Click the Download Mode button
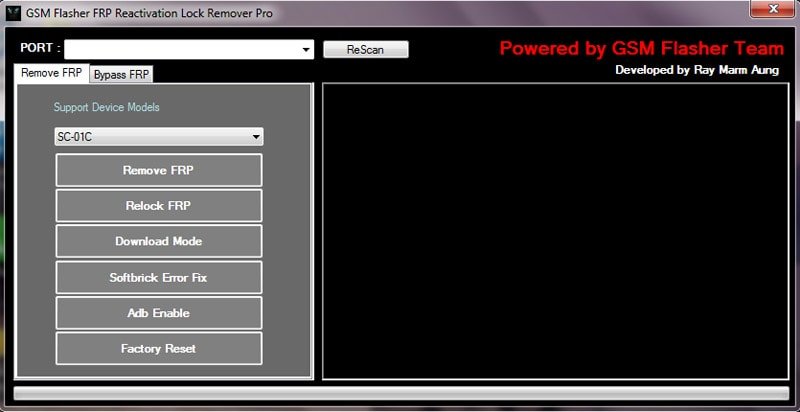The width and height of the screenshot is (800, 412). 159,241
